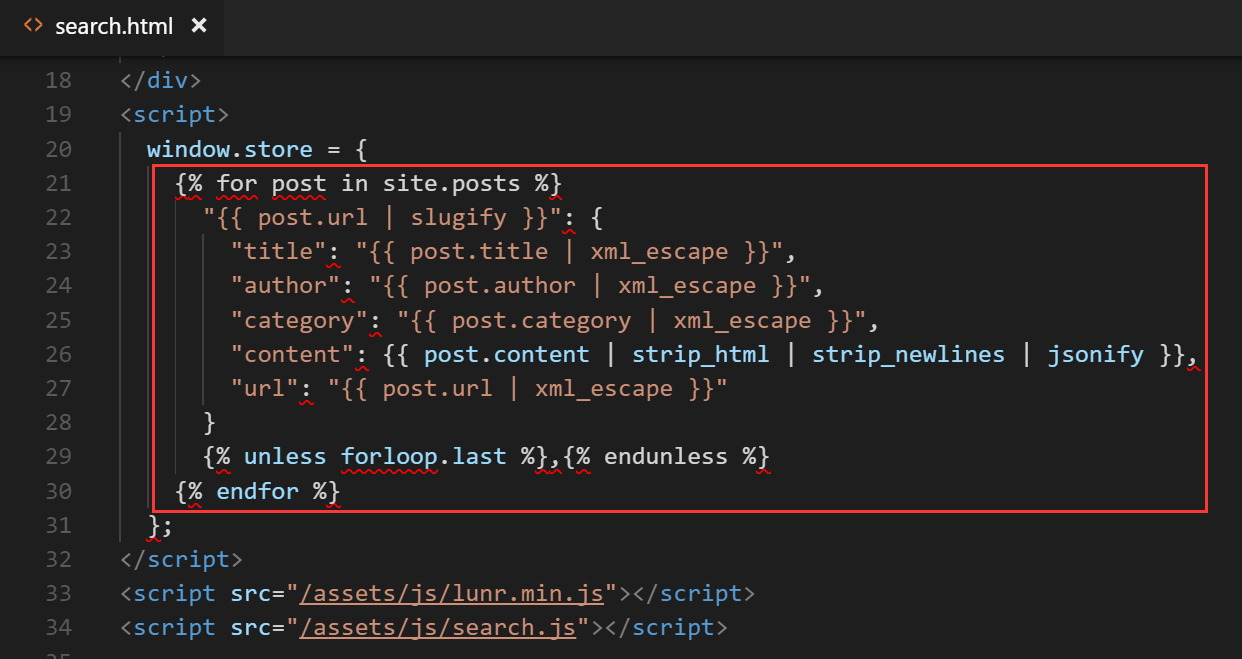
Task: Click the endfor keyword
Action: pyautogui.click(x=258, y=492)
